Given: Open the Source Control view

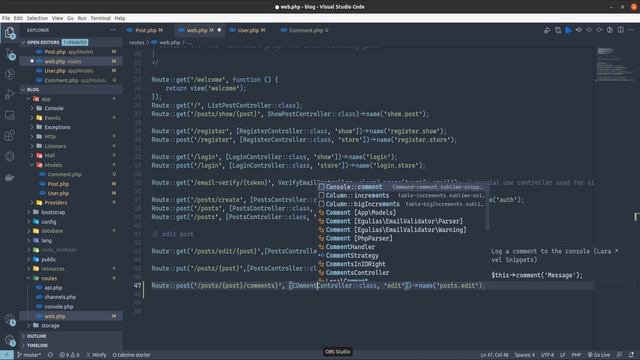Looking at the screenshot, I should click(10, 53).
